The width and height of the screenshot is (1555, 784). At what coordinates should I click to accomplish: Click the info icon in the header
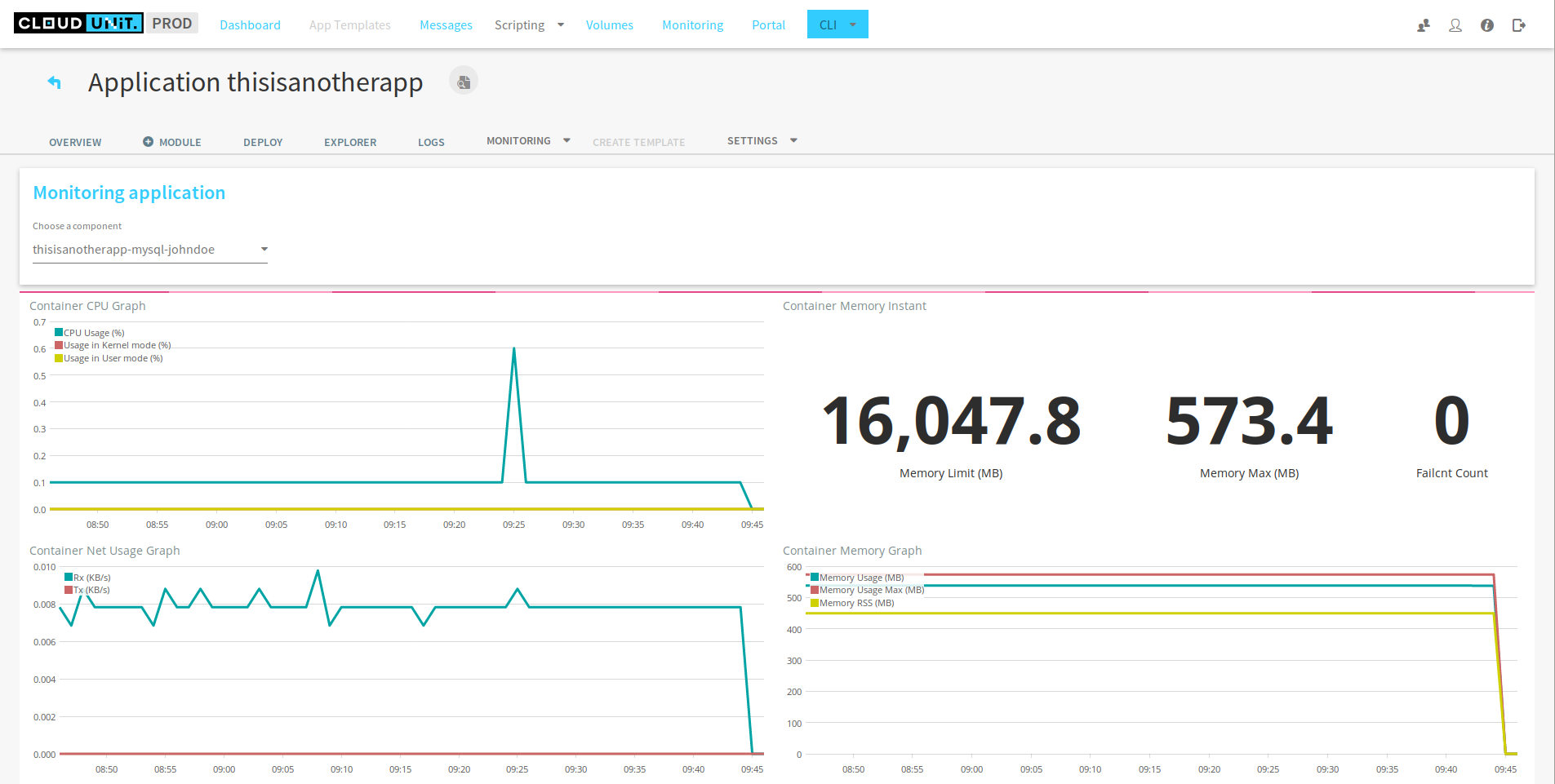[1487, 25]
